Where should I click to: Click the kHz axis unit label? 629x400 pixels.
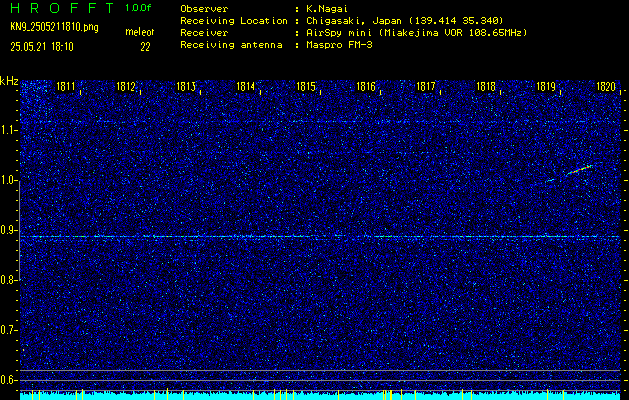click(x=9, y=81)
